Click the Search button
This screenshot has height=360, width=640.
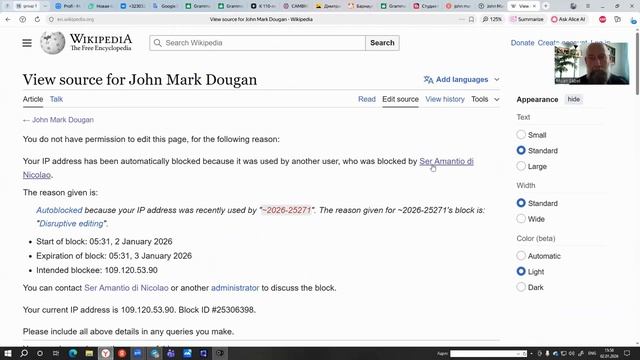382,43
